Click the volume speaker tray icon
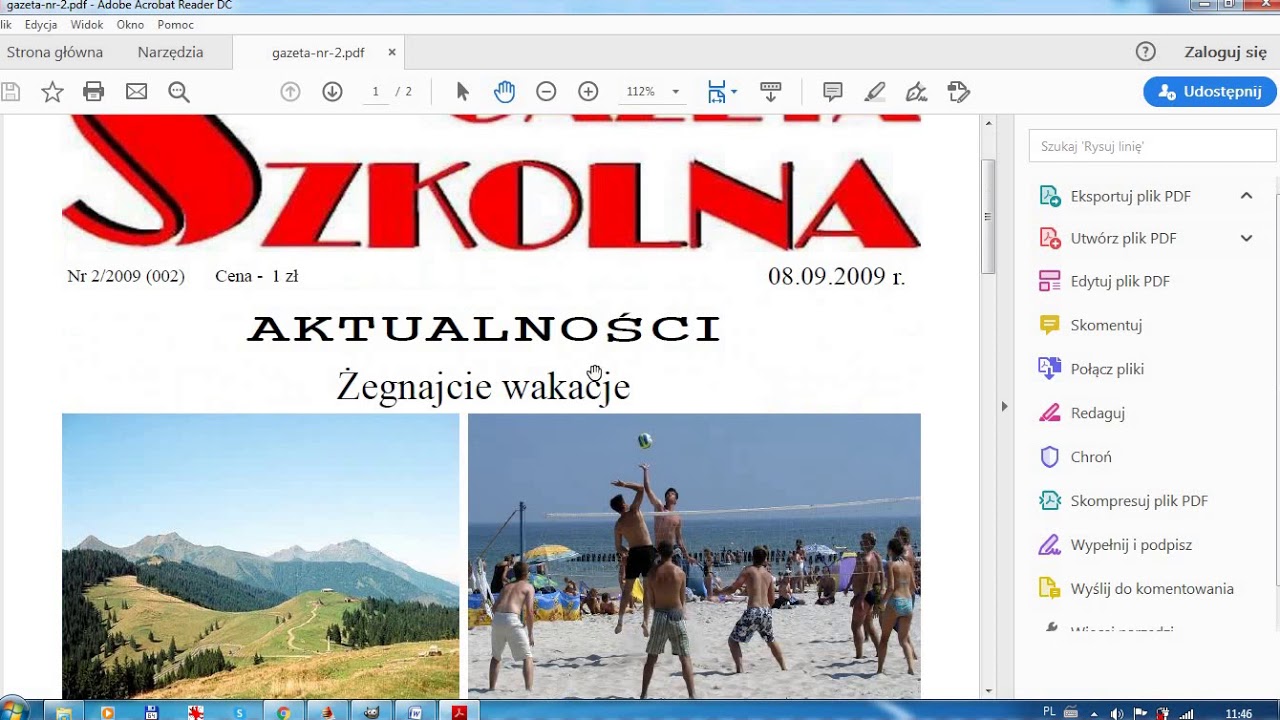 1117,713
